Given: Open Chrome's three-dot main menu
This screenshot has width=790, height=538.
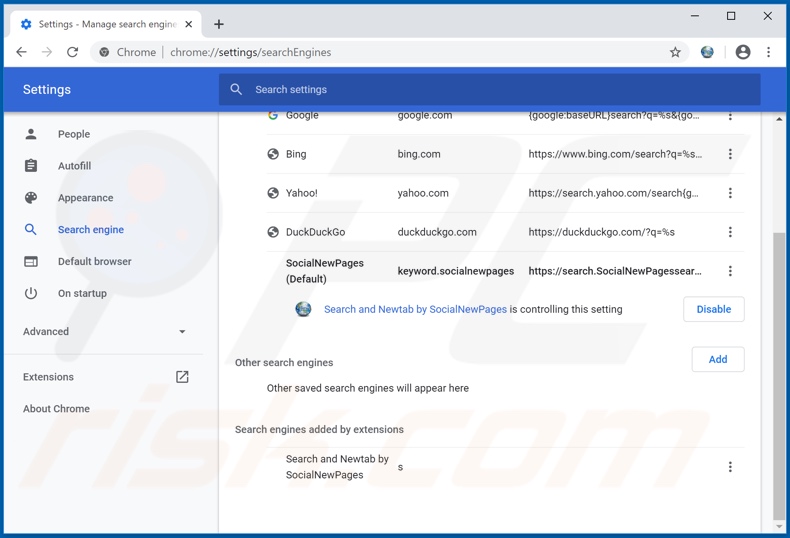Looking at the screenshot, I should (x=768, y=52).
